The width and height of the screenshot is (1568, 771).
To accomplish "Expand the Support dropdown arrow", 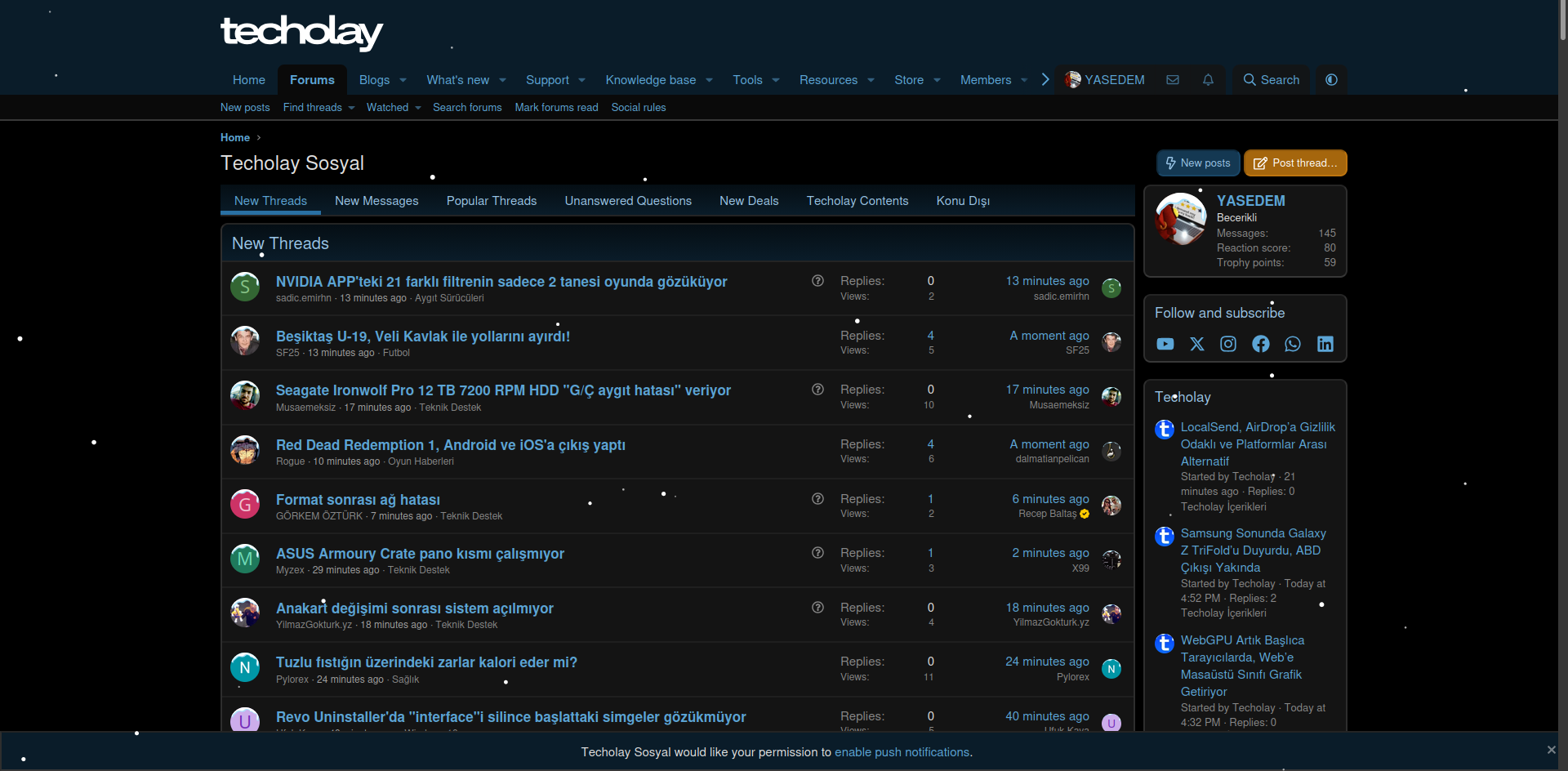I will (x=581, y=80).
